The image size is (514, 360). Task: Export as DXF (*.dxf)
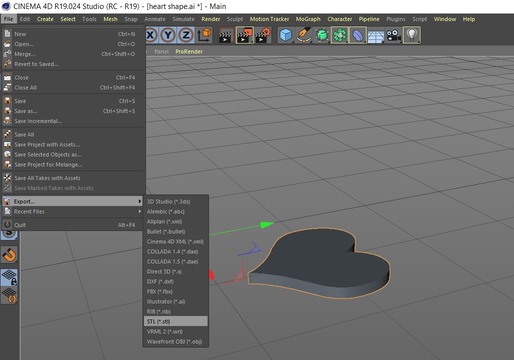[176, 281]
